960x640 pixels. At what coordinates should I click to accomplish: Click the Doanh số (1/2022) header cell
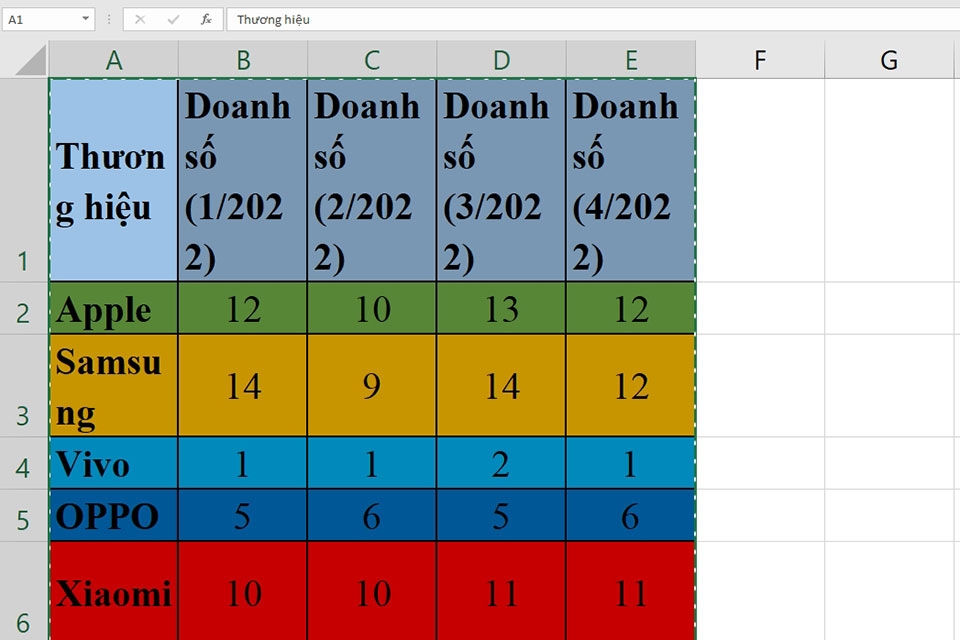(x=243, y=180)
